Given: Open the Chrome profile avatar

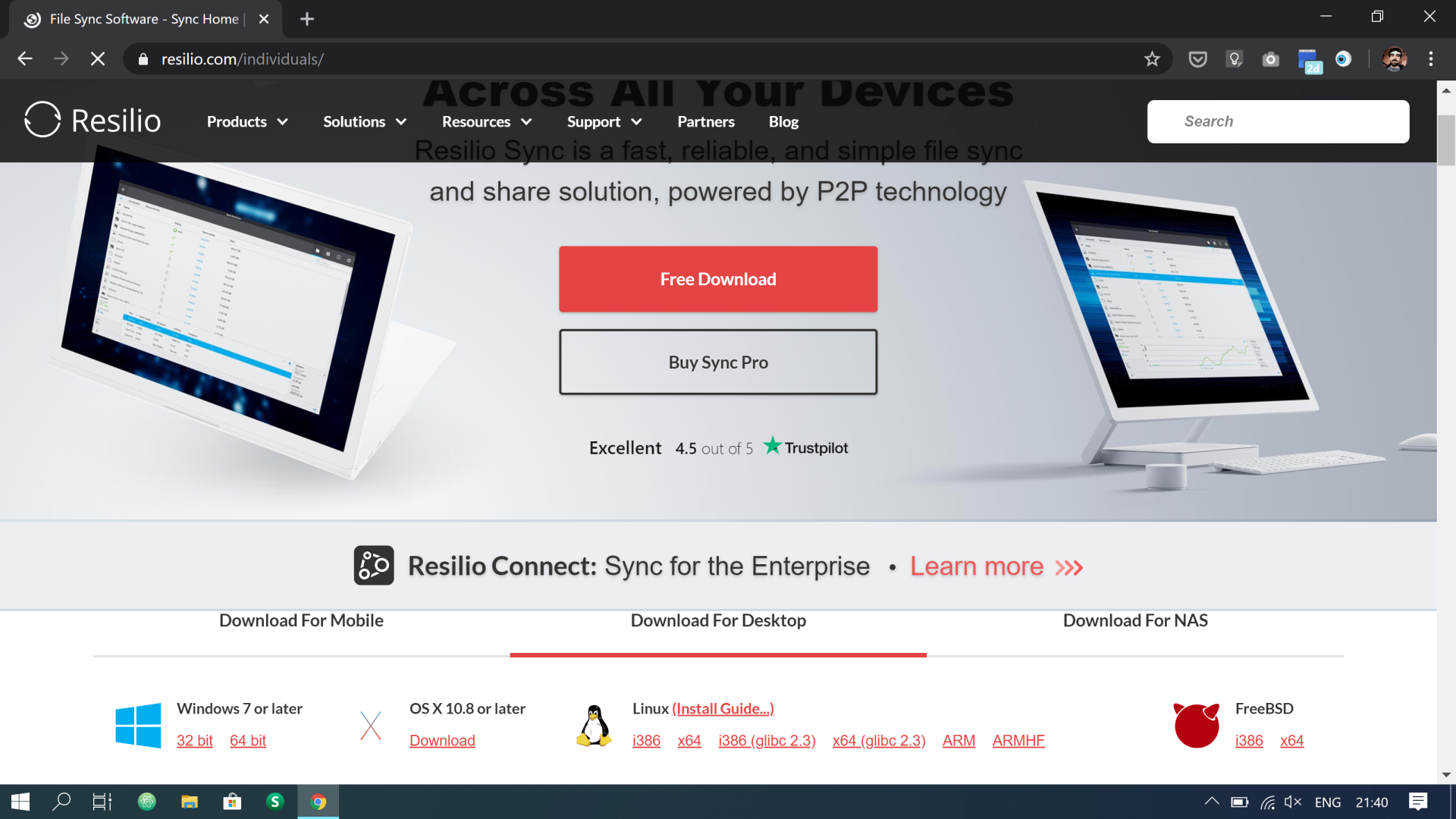Looking at the screenshot, I should [1395, 59].
